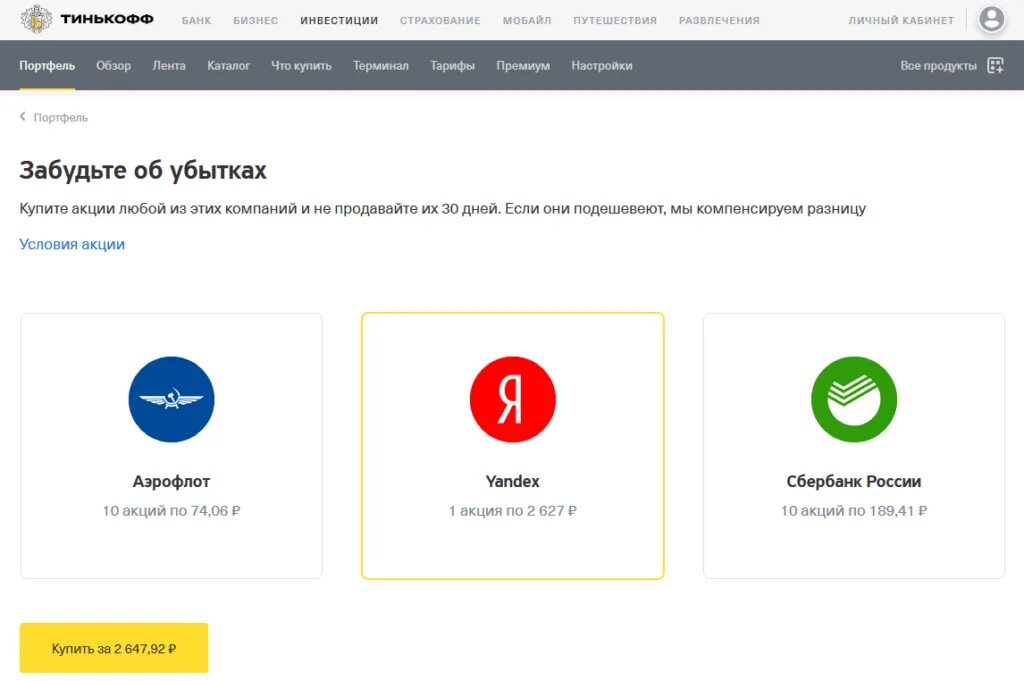1024x681 pixels.
Task: Switch to the Портфель tab
Action: pyautogui.click(x=47, y=65)
